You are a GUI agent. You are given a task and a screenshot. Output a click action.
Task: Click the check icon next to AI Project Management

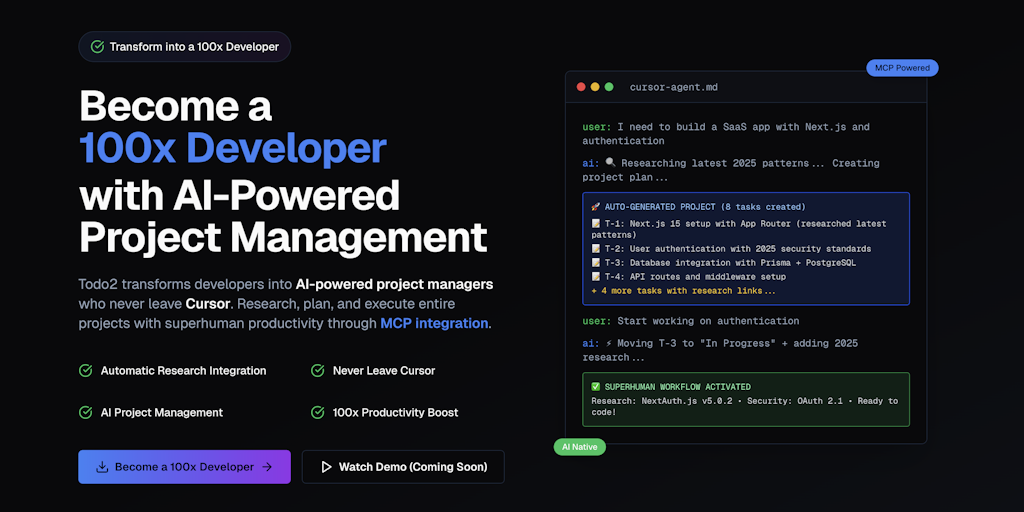tap(86, 413)
